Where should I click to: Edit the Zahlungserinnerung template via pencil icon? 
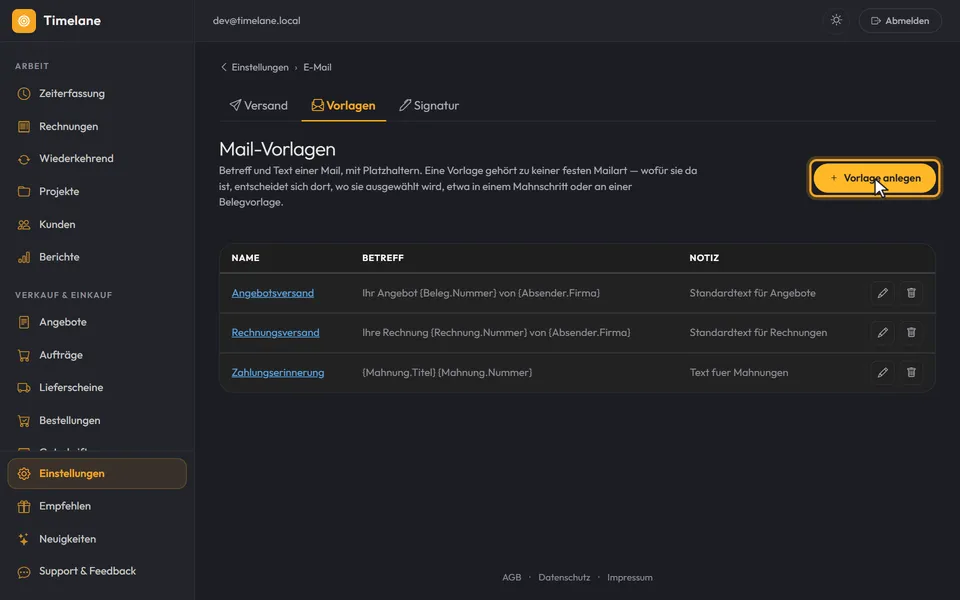point(882,372)
